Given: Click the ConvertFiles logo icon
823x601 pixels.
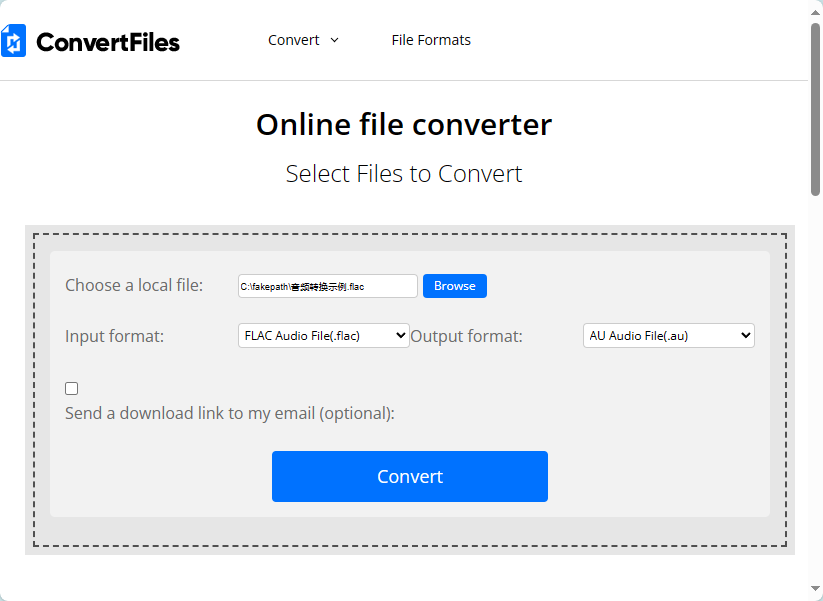Looking at the screenshot, I should click(x=14, y=40).
